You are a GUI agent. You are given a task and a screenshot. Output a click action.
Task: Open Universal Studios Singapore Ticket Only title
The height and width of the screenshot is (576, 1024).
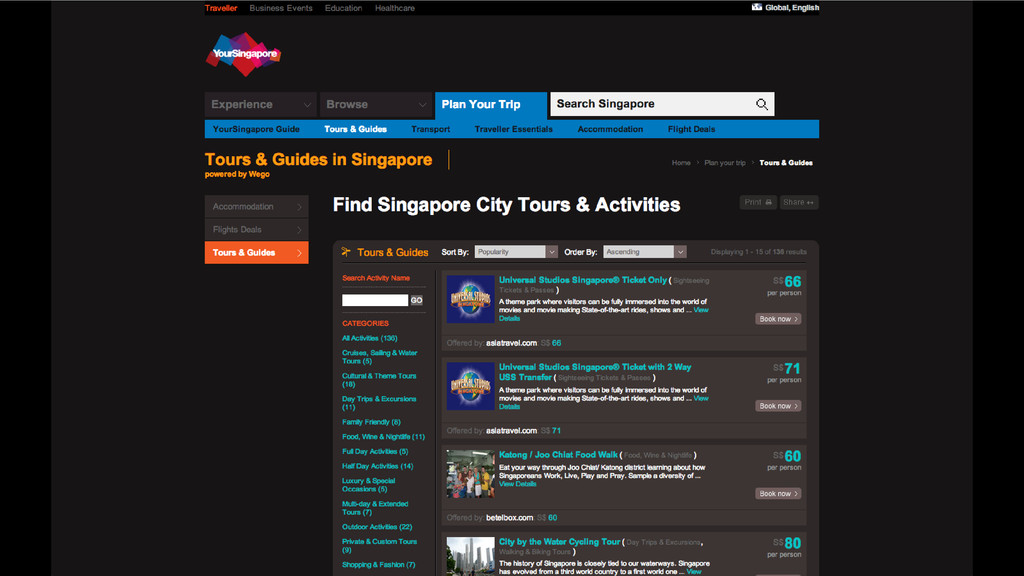[x=583, y=280]
